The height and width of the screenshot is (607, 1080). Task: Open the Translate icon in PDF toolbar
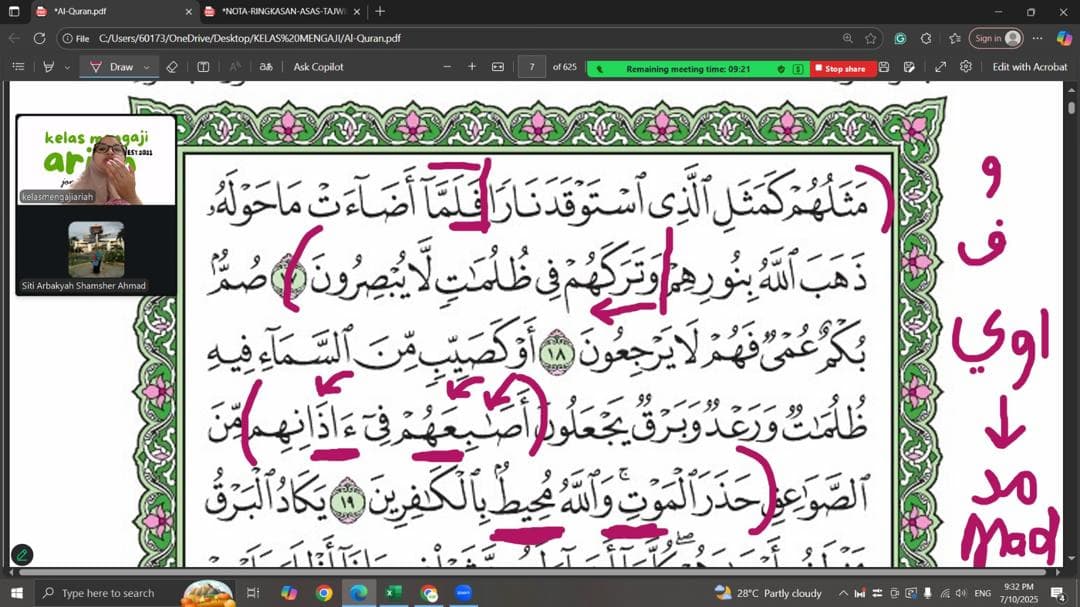[x=266, y=67]
